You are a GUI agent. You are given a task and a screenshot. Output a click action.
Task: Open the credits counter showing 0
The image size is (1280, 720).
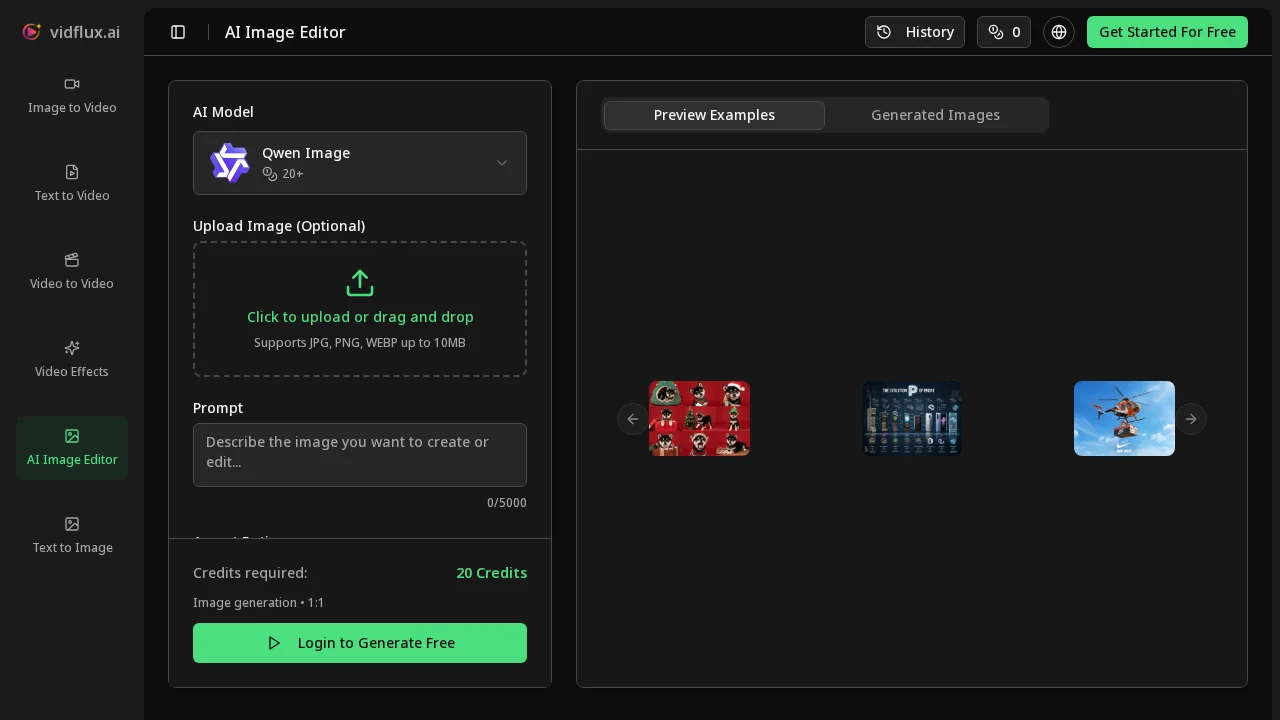(x=1003, y=32)
